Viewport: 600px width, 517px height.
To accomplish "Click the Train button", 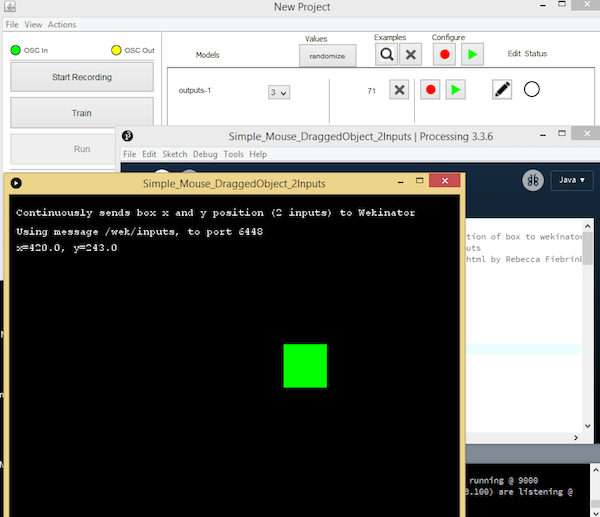I will pos(82,113).
